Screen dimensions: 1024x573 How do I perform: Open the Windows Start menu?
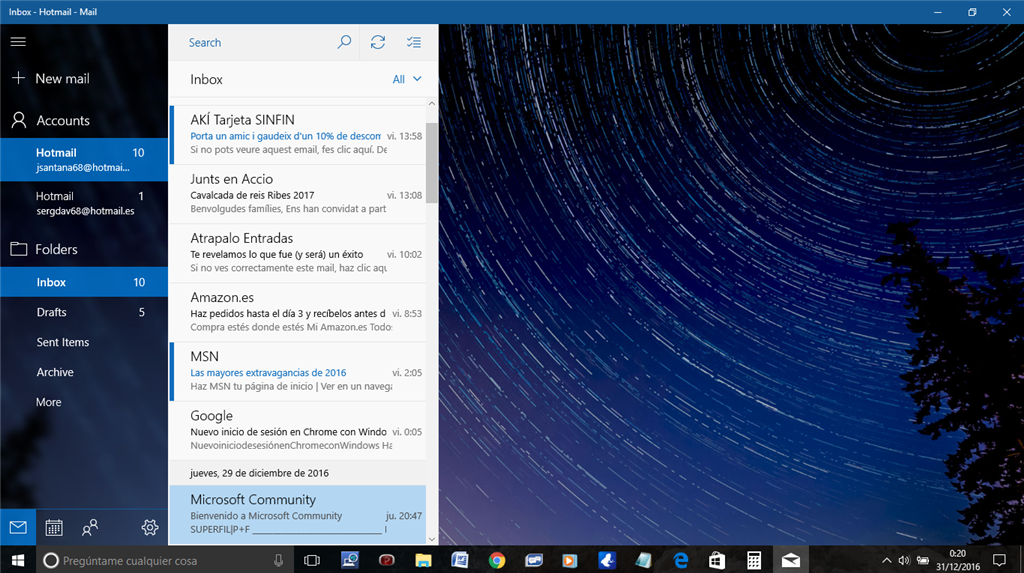tap(18, 560)
